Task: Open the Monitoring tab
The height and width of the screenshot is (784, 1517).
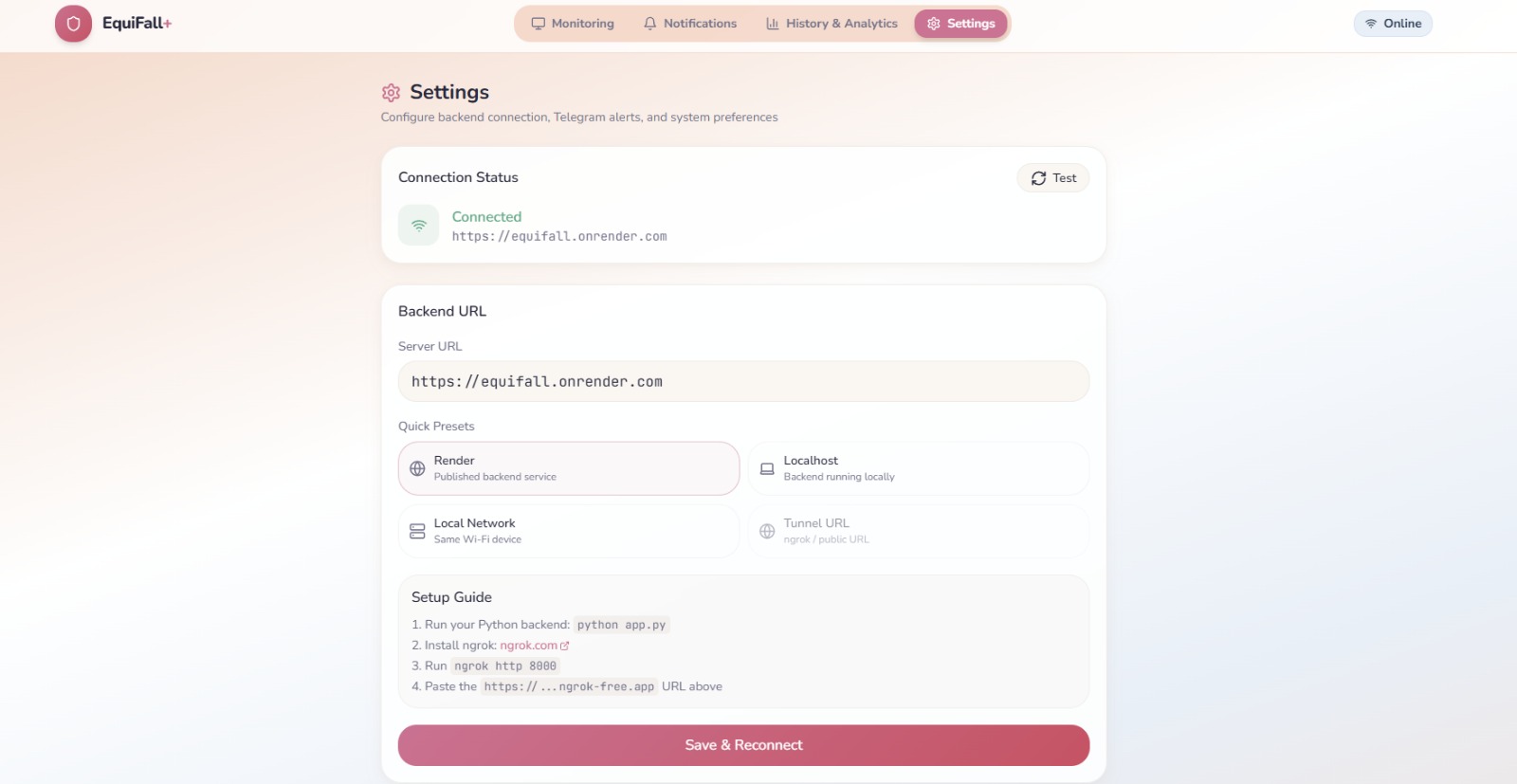Action: coord(573,24)
